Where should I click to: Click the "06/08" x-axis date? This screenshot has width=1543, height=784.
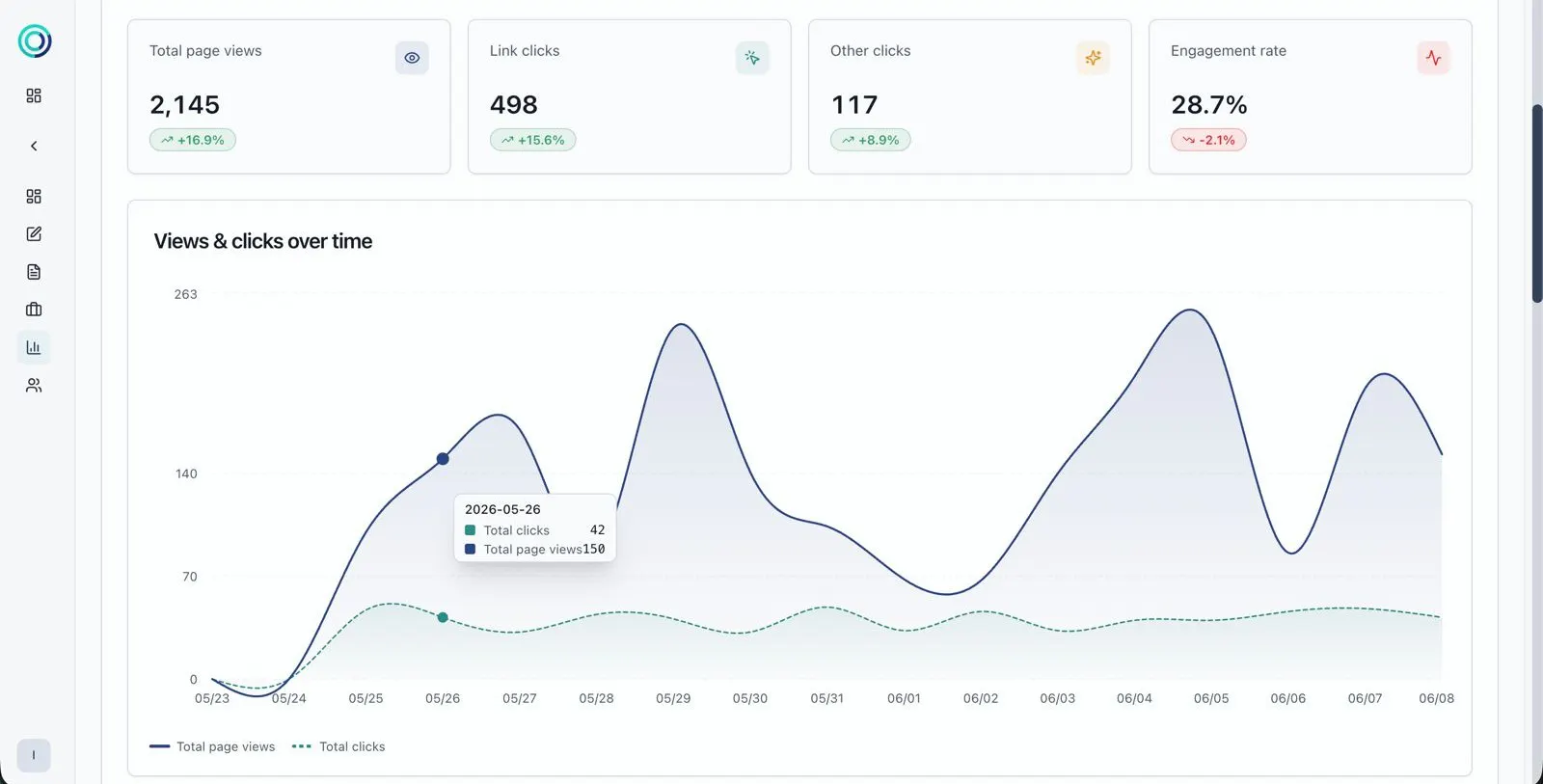1436,698
